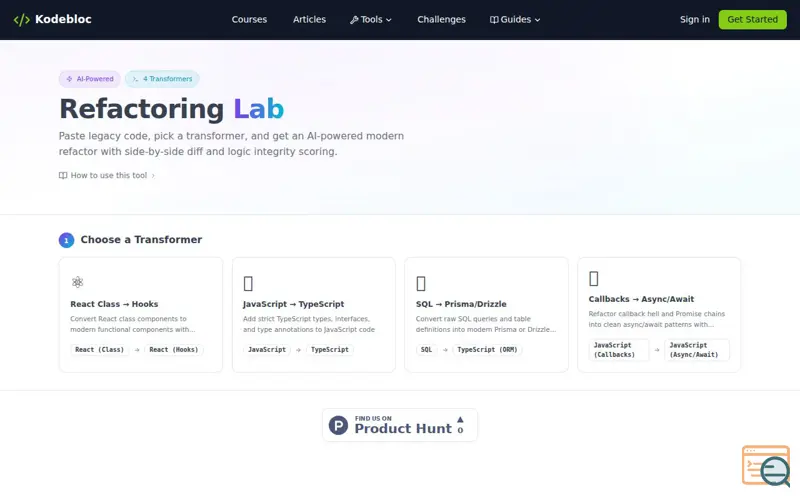Click the 4 Transformers badge

162,79
